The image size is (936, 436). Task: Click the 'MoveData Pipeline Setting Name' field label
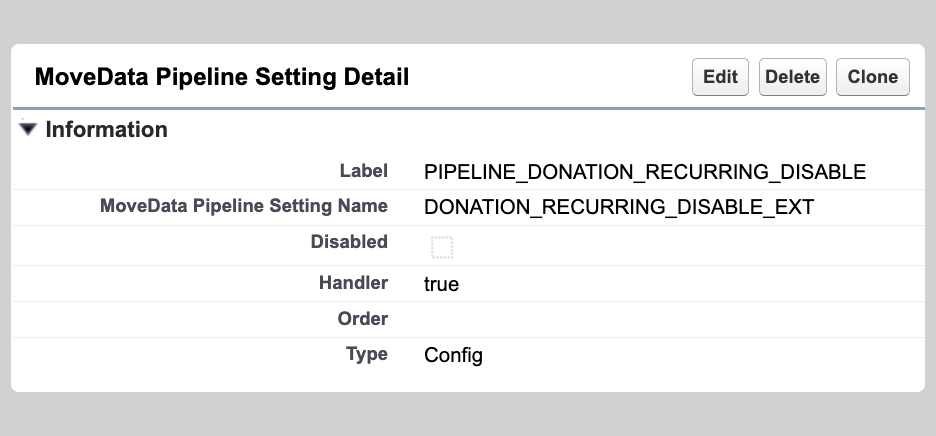pyautogui.click(x=243, y=207)
